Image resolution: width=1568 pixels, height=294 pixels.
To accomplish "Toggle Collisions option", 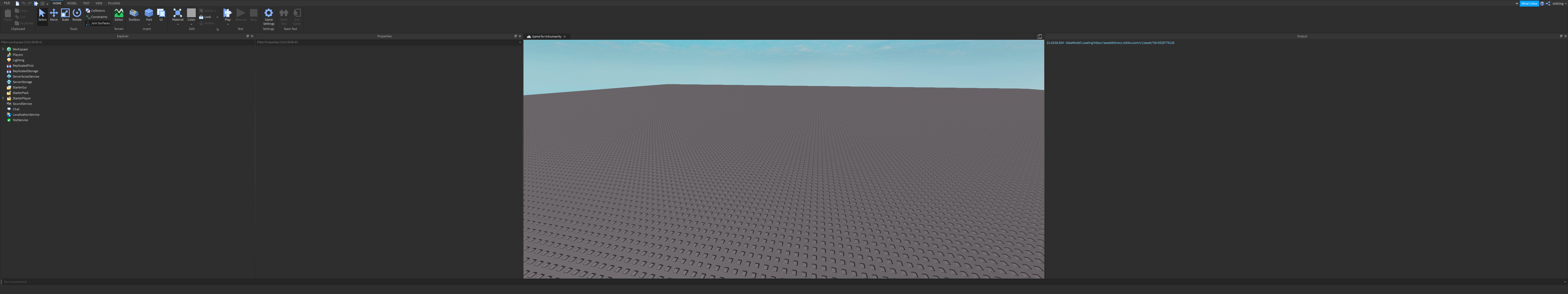I will pos(96,11).
